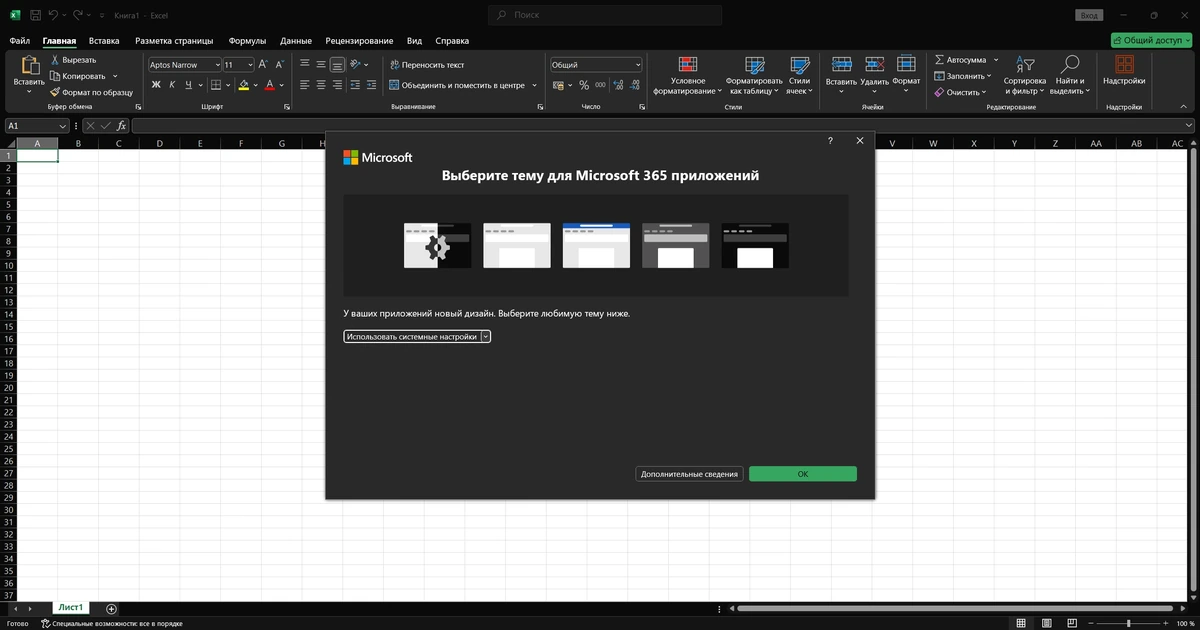This screenshot has width=1200, height=630.
Task: Align cell text left
Action: tap(306, 85)
